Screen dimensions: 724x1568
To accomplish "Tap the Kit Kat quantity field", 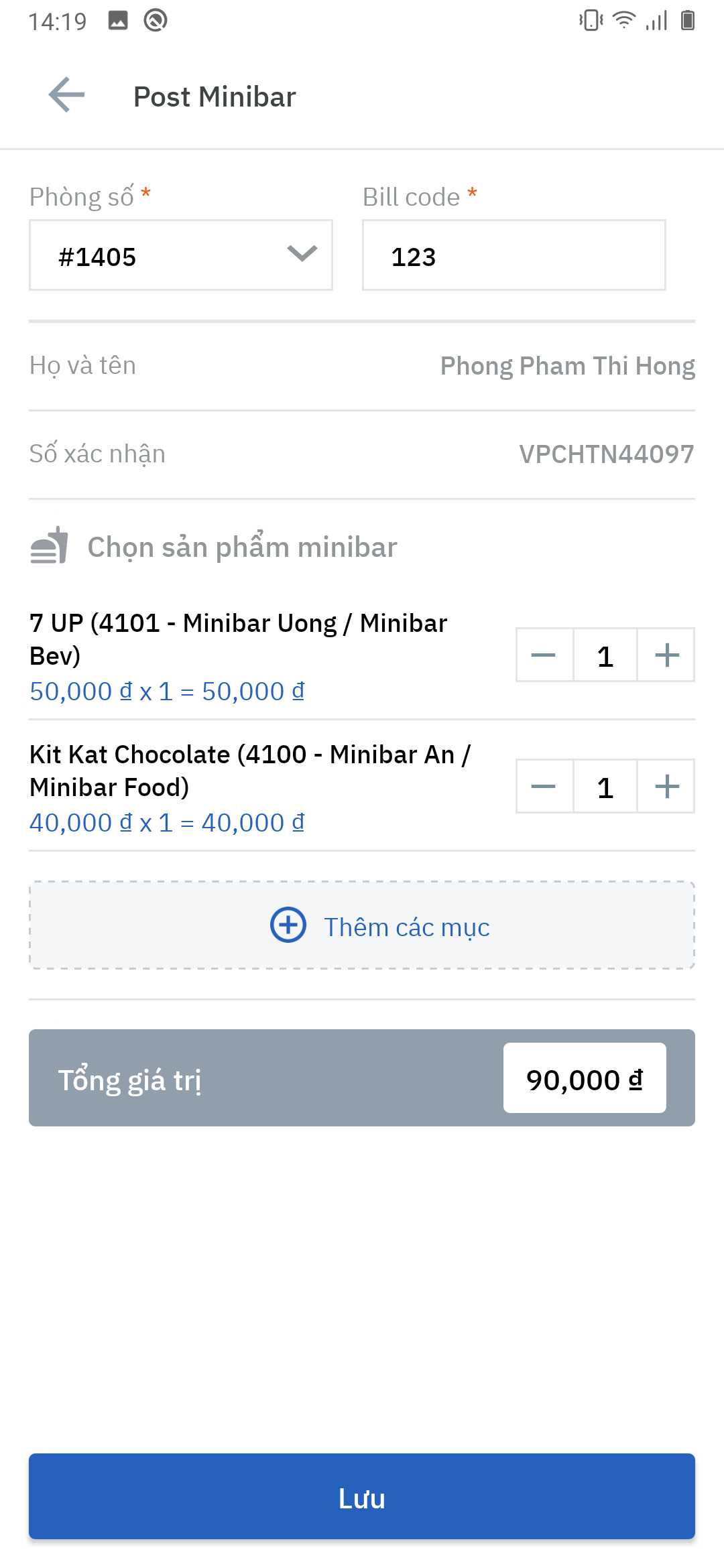I will click(605, 787).
